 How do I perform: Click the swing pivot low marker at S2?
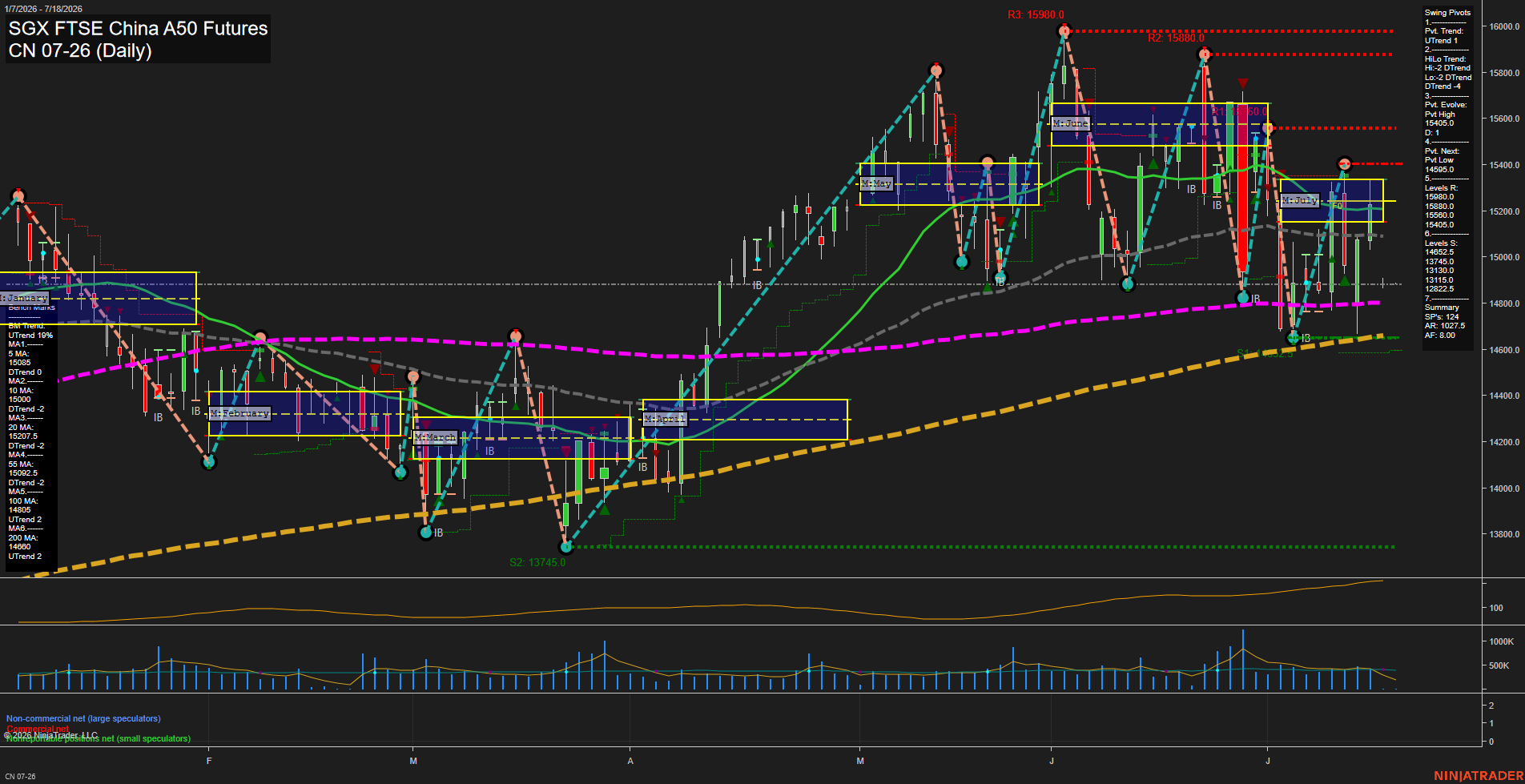(x=566, y=547)
